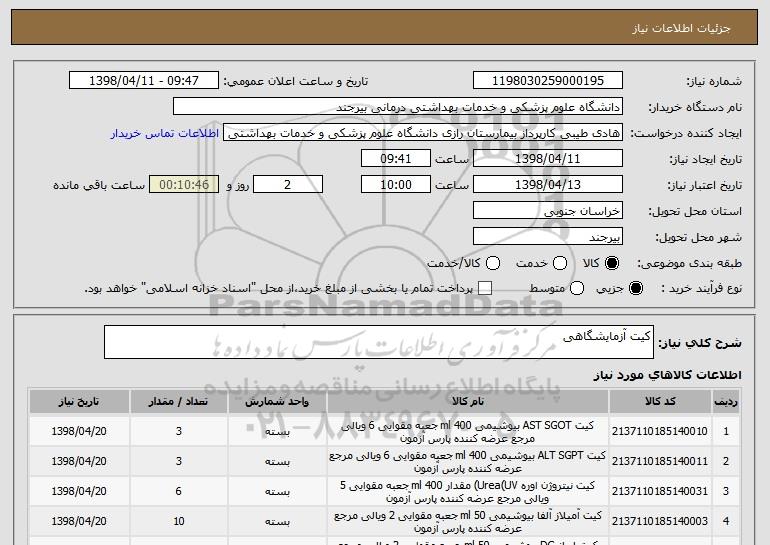This screenshot has width=770, height=545.
Task: Select the جزیی purchase type radio
Action: click(x=635, y=289)
